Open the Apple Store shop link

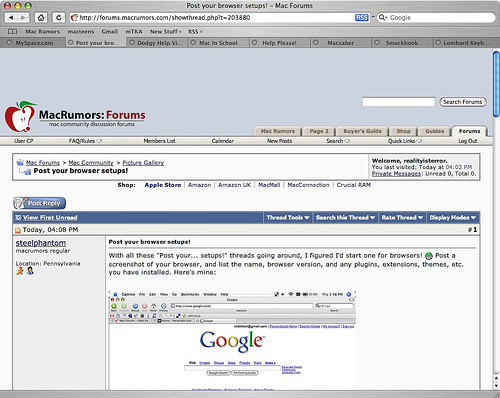(163, 185)
